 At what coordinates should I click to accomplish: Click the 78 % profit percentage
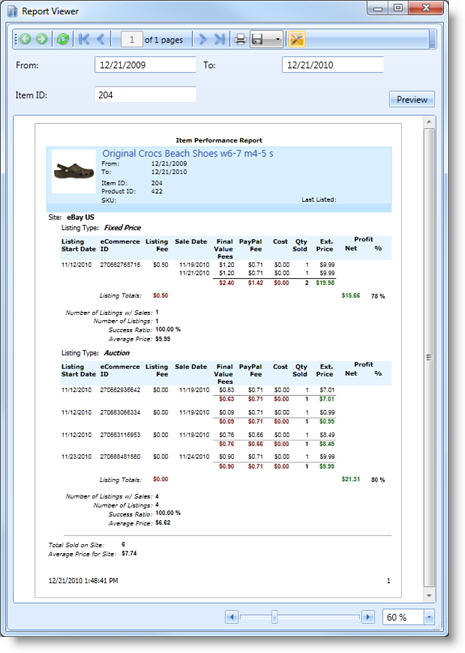coord(378,296)
